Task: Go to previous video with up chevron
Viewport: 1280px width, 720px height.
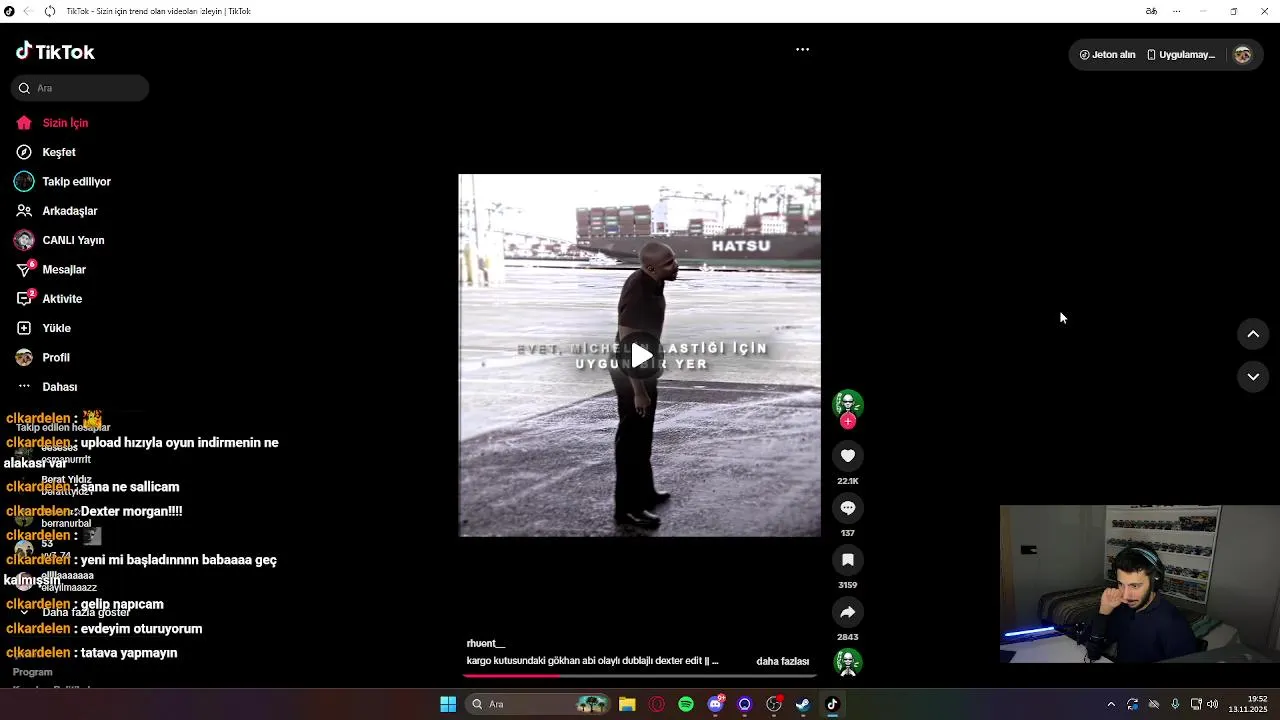Action: tap(1253, 334)
